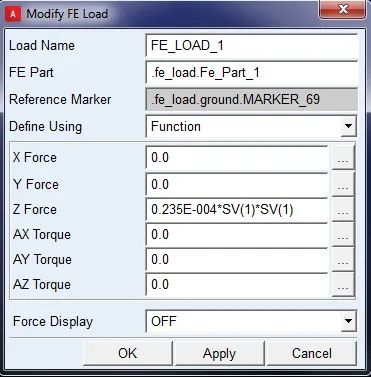The image size is (371, 377).
Task: Click the FE Part input field
Action: coord(252,72)
